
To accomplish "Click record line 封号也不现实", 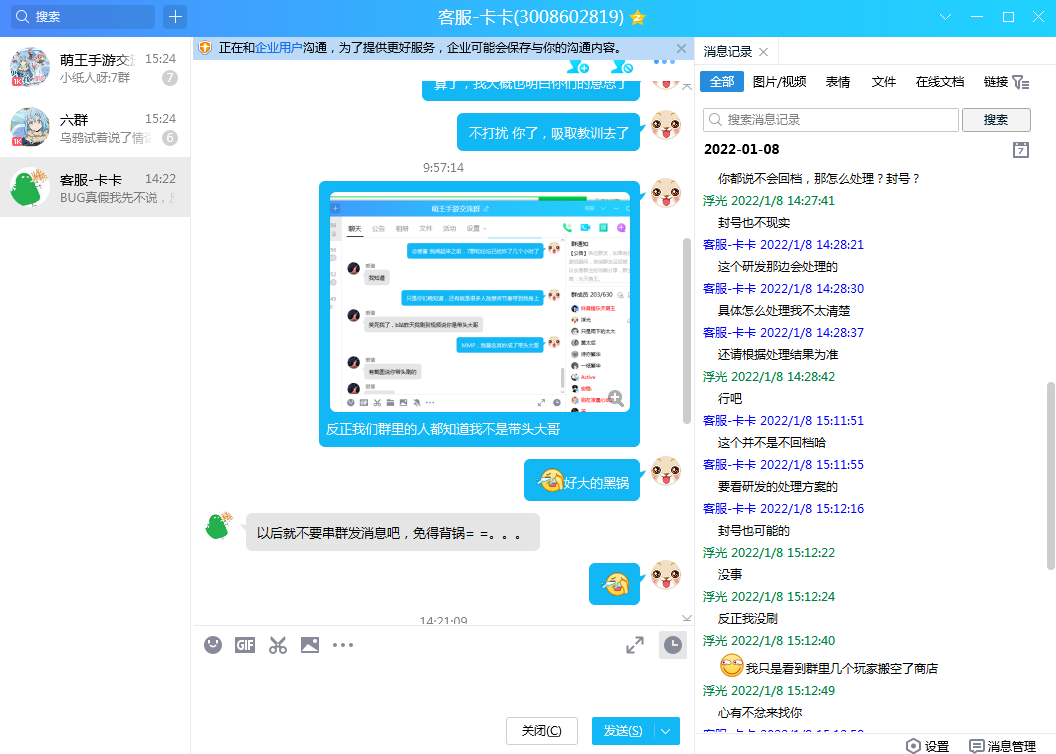I will [754, 223].
